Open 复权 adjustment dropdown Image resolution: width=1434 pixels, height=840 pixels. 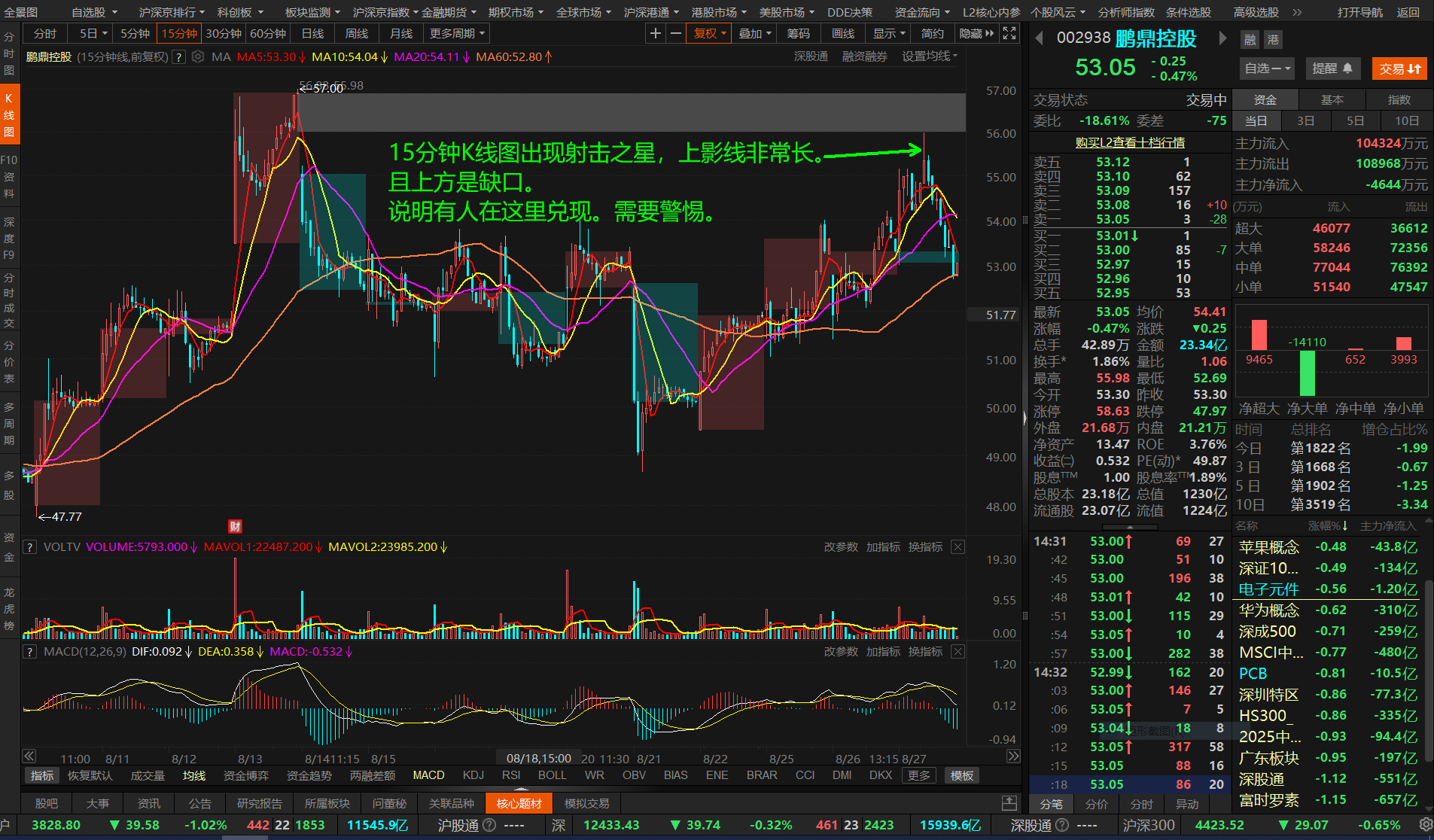710,33
